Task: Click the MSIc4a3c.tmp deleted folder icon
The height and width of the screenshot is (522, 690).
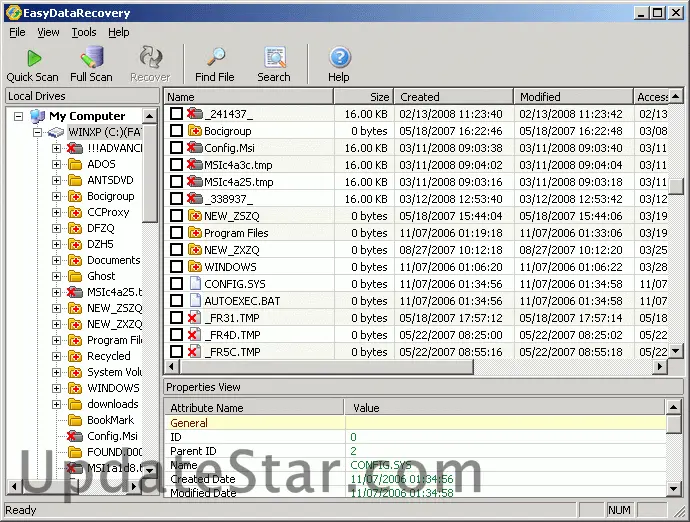Action: click(194, 165)
